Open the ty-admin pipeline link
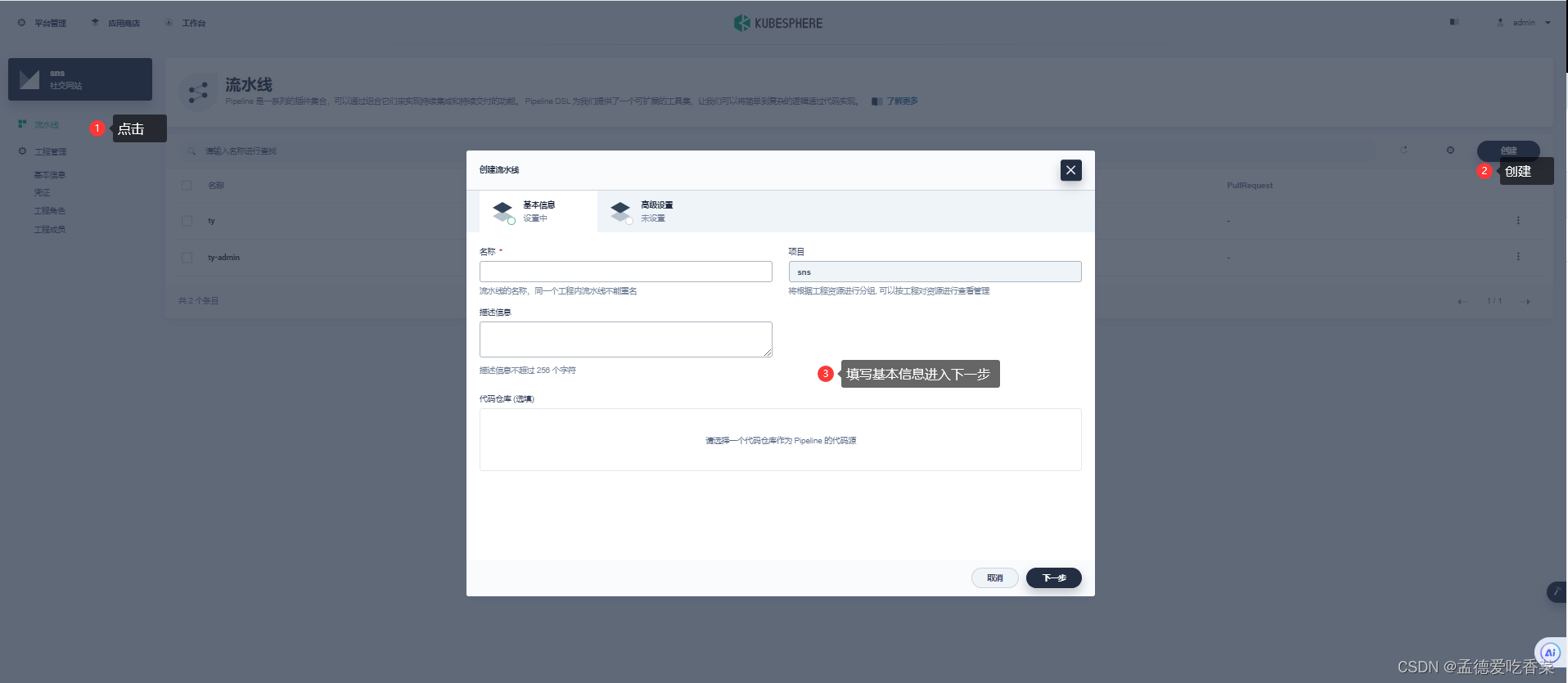 223,258
